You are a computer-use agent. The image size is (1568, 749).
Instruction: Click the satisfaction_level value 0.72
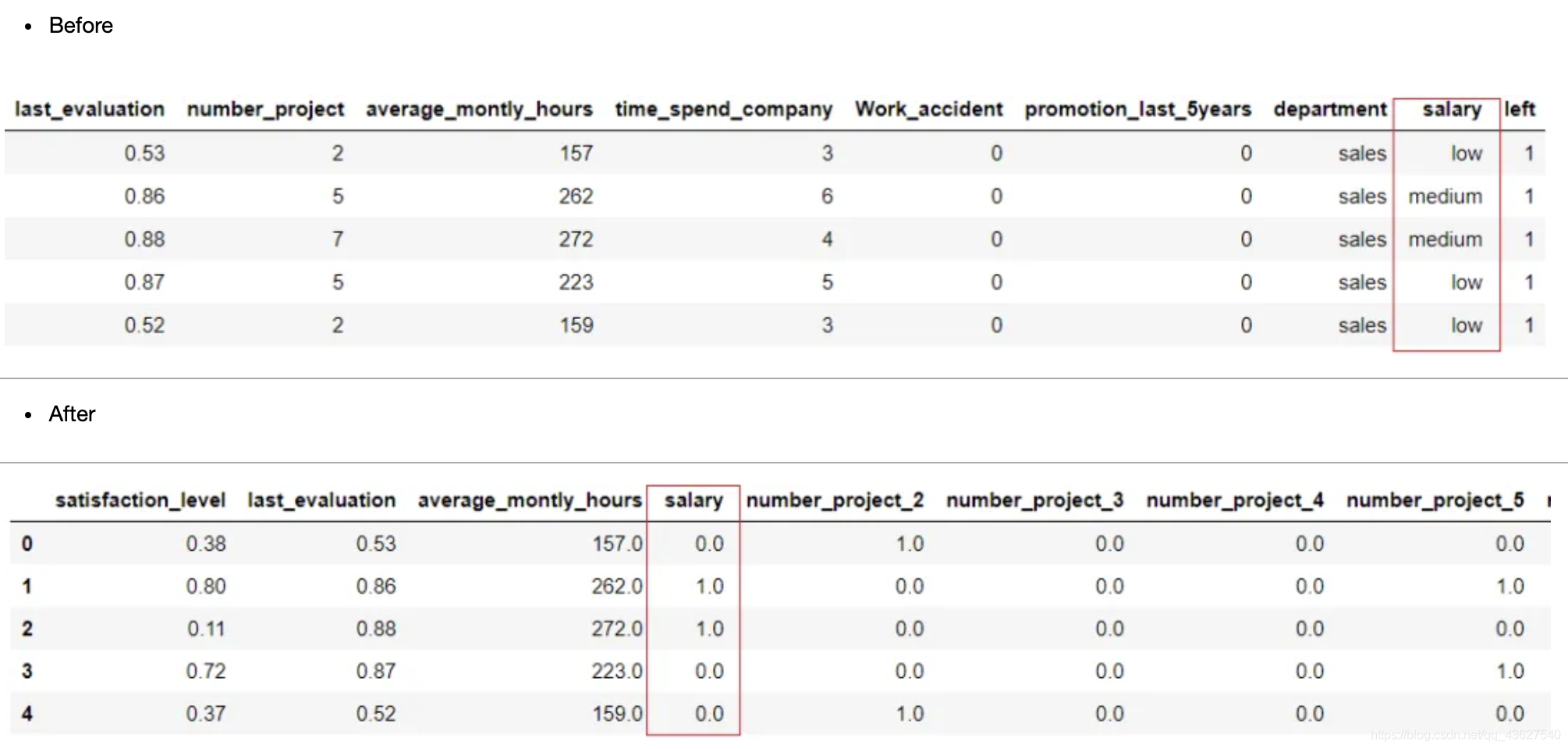click(206, 671)
